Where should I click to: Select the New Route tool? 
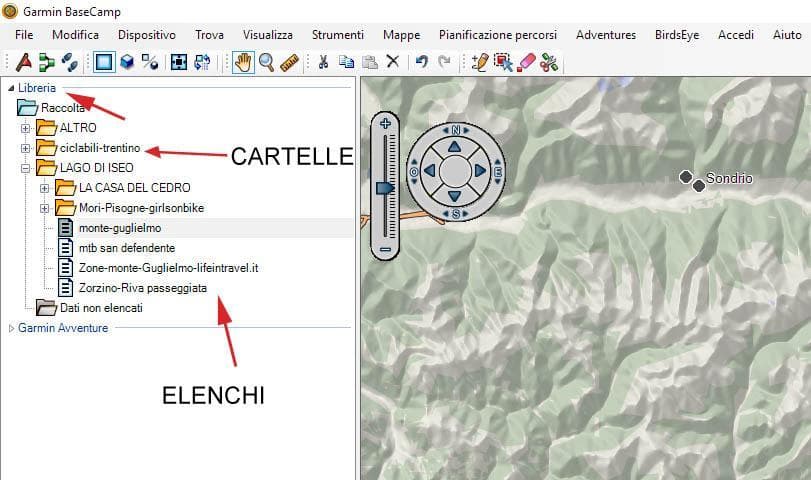coord(47,63)
